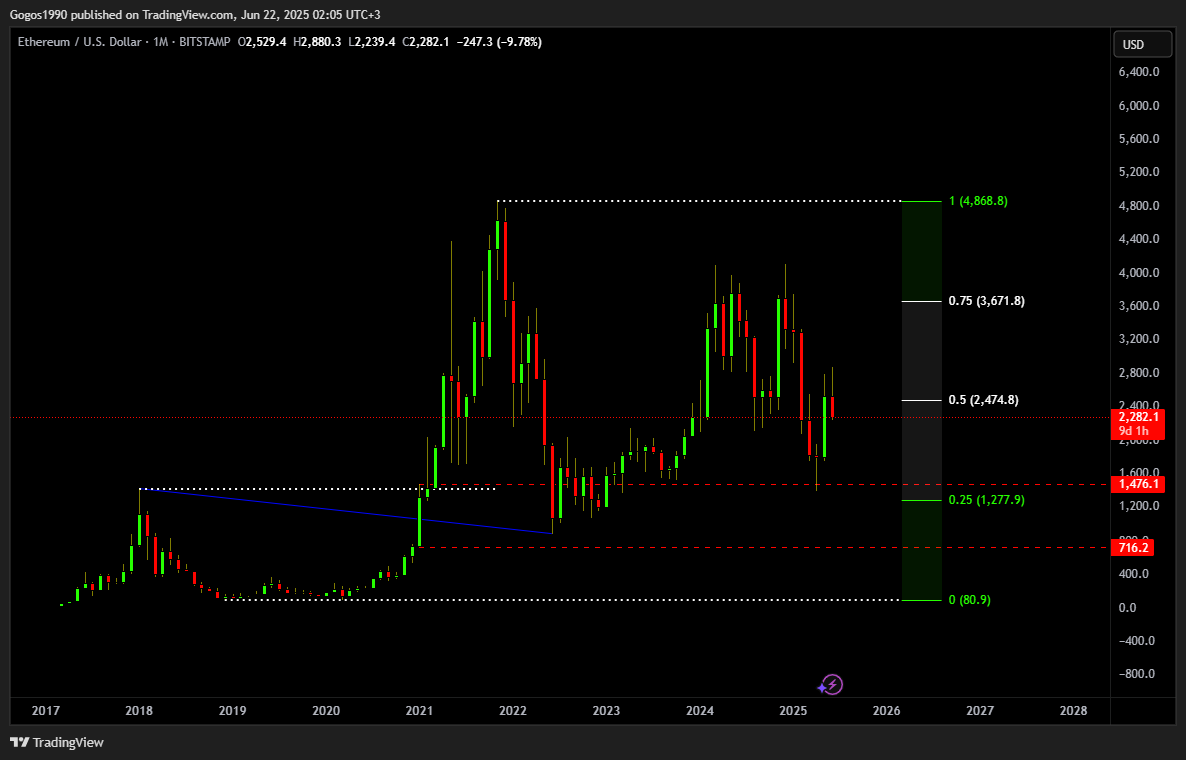Click the 2028 label on time axis

1073,711
